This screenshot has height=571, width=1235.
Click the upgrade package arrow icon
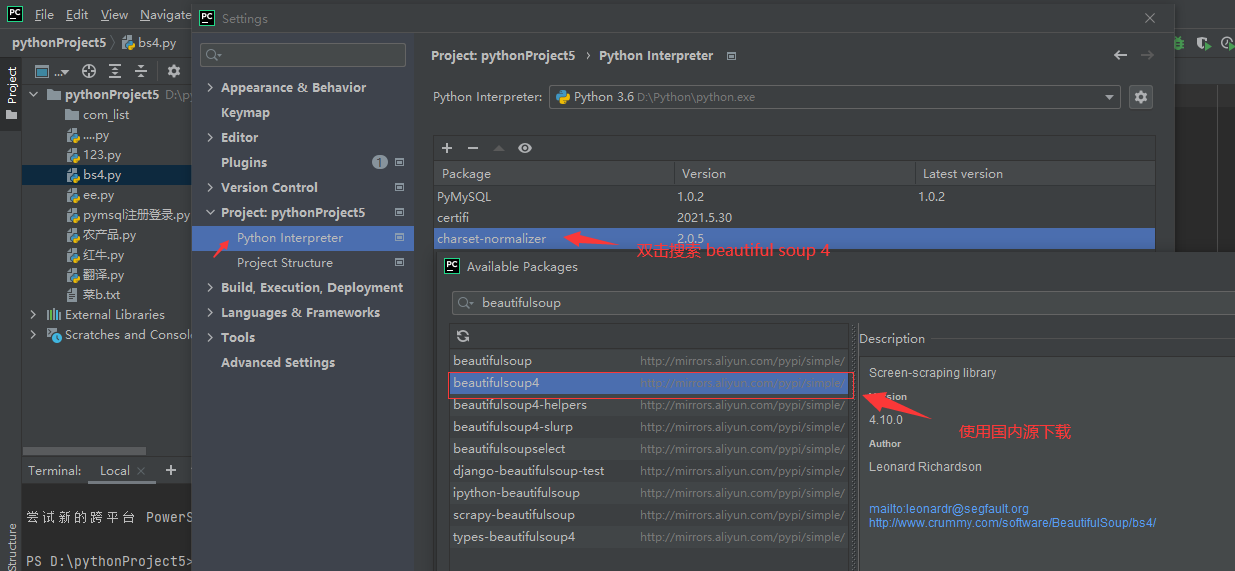coord(499,148)
